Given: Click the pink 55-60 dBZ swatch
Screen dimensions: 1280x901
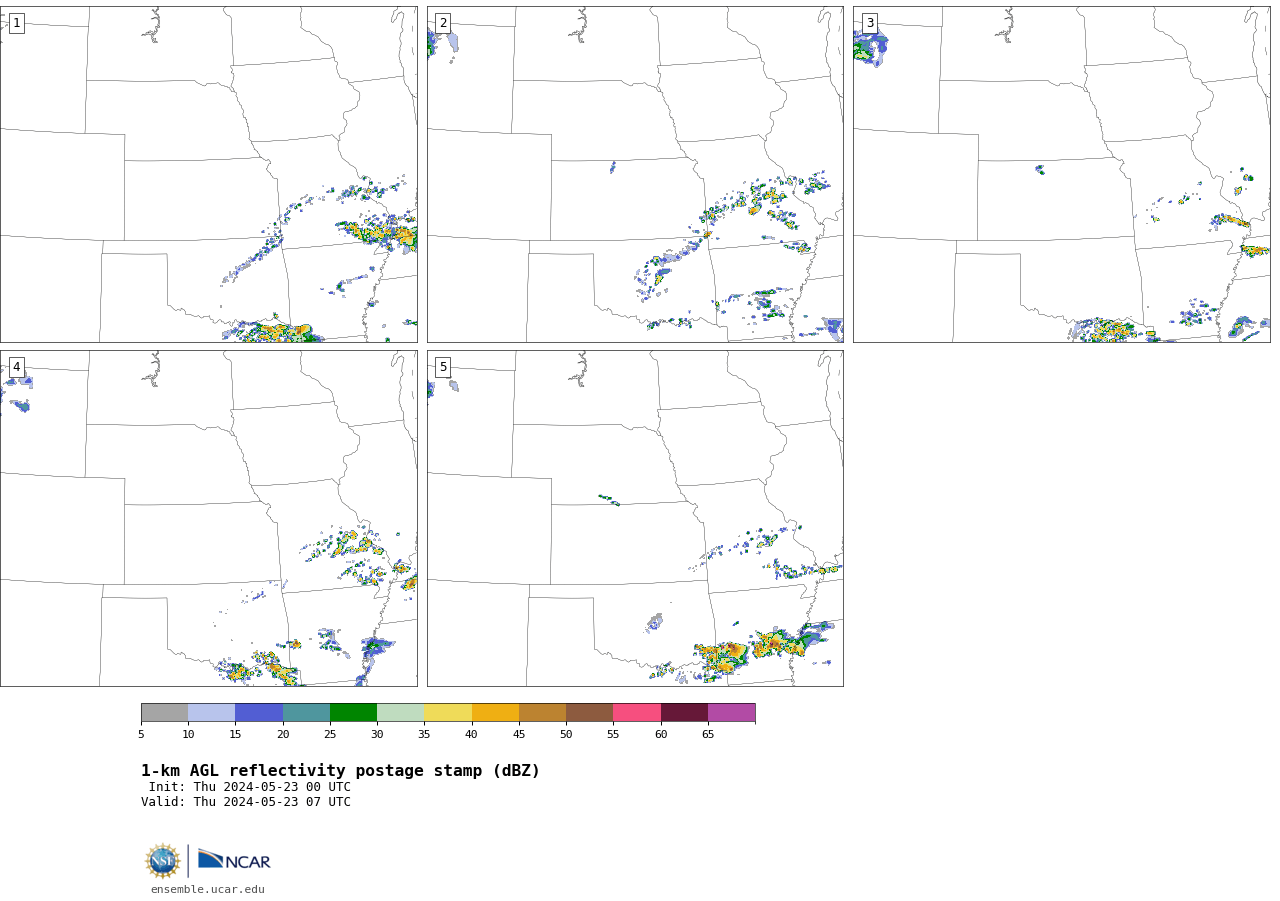Looking at the screenshot, I should 637,713.
